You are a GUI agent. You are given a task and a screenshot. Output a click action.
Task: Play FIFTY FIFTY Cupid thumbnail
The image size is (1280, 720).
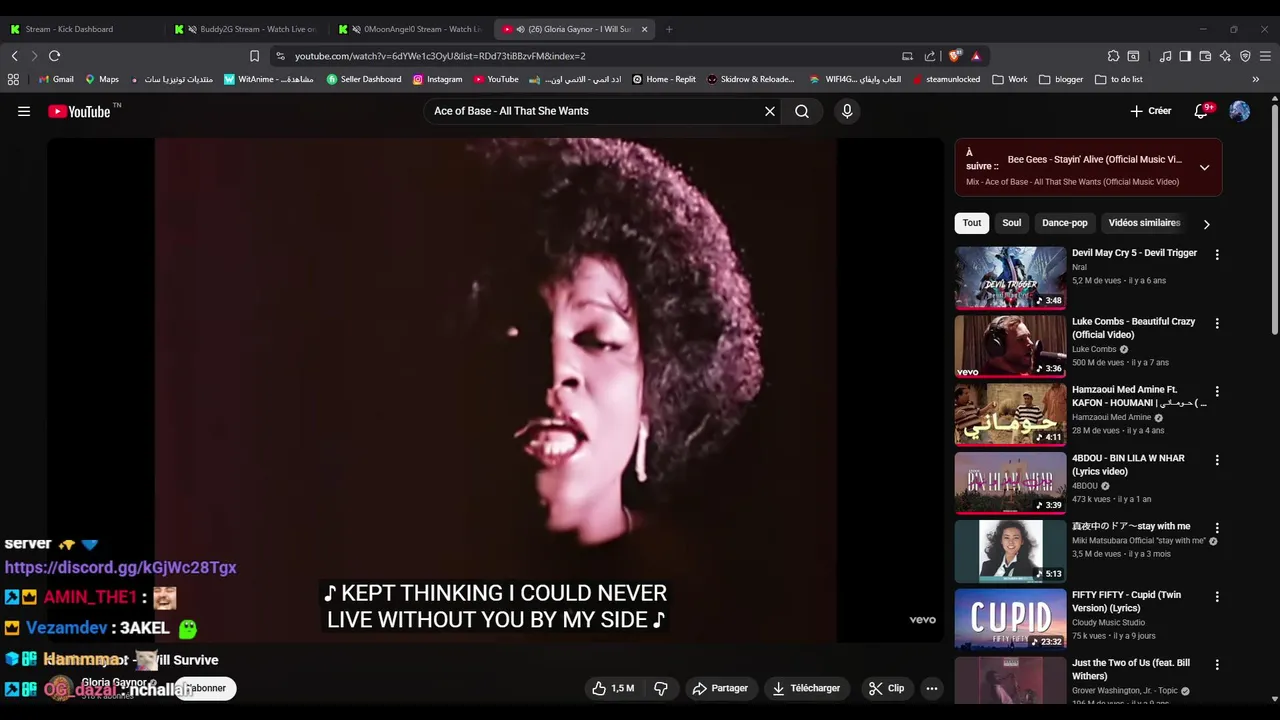1010,619
